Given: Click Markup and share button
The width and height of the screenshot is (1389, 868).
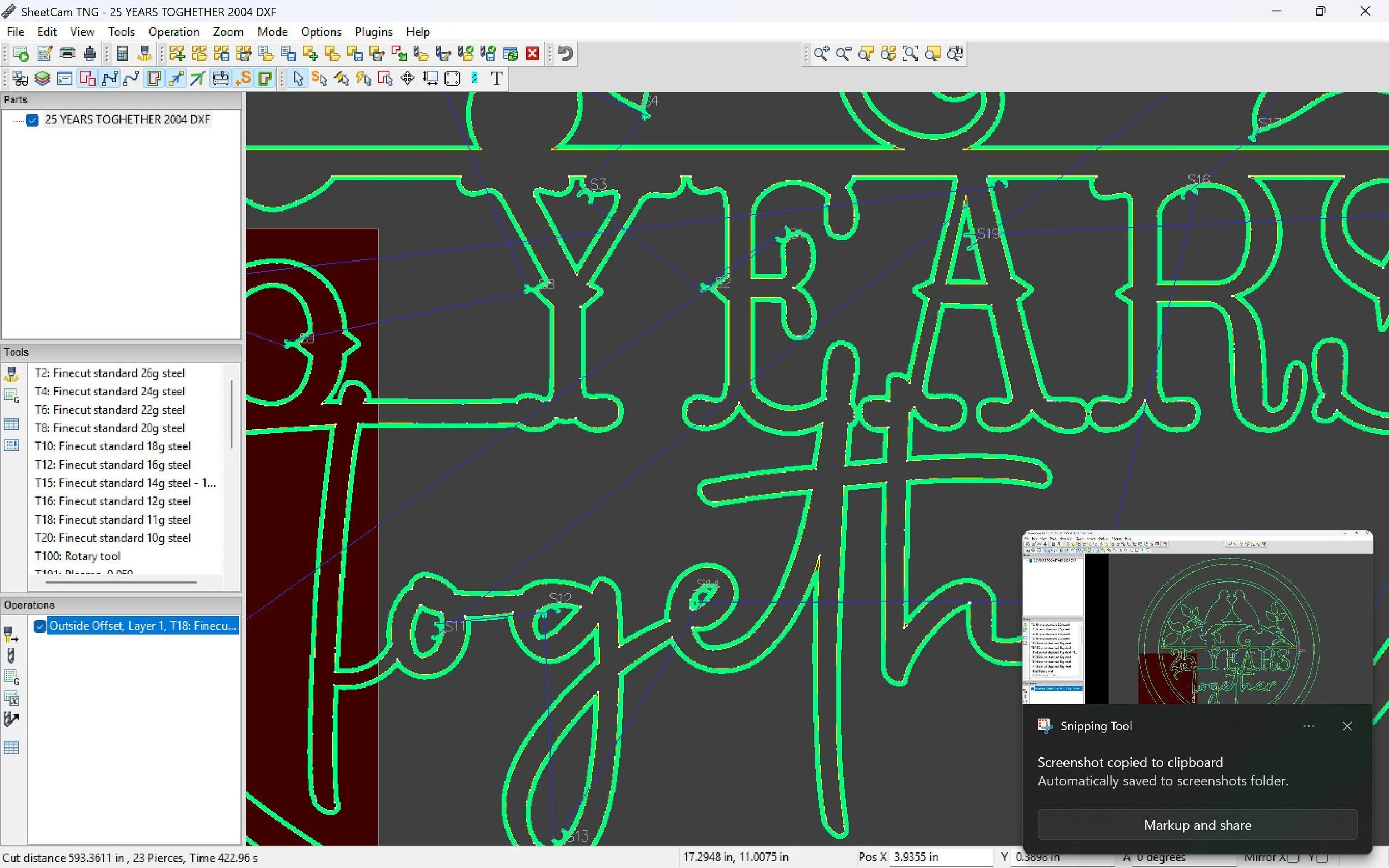Looking at the screenshot, I should (x=1197, y=825).
